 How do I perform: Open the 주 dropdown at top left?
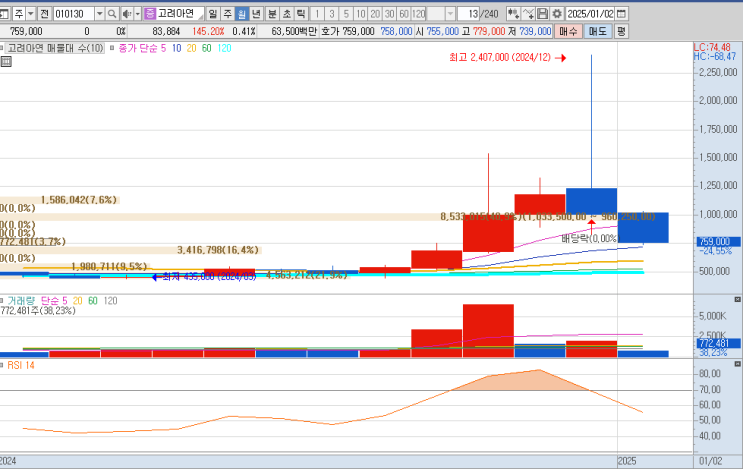[29, 14]
